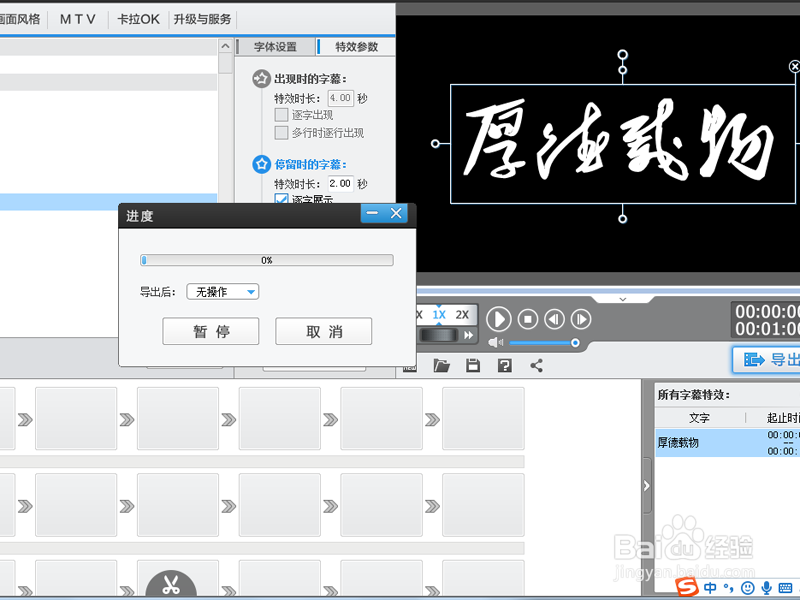This screenshot has width=800, height=600.
Task: Click the Sogou microphone voice input icon
Action: [x=766, y=588]
